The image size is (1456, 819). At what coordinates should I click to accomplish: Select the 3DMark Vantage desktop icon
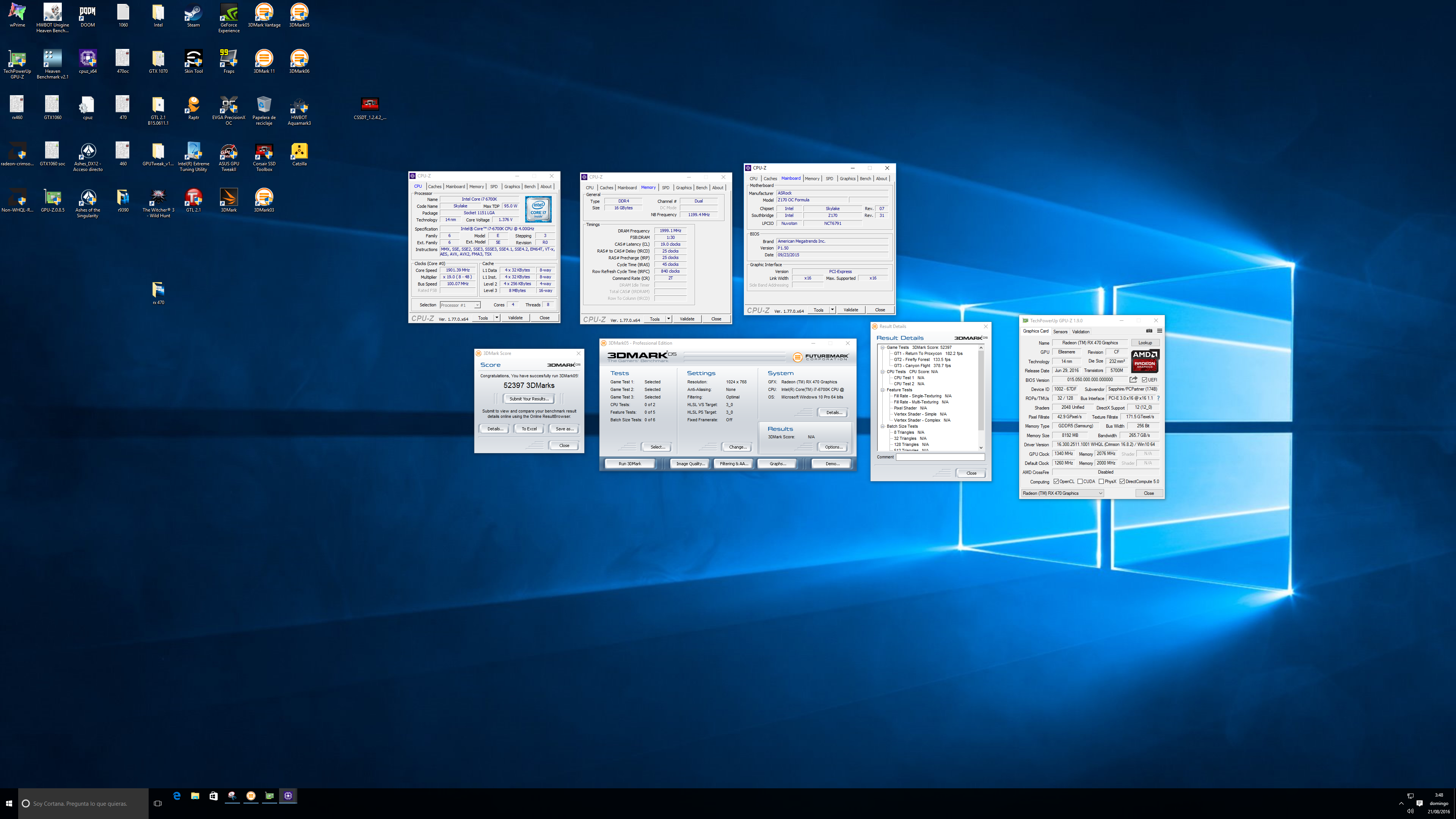pyautogui.click(x=264, y=16)
